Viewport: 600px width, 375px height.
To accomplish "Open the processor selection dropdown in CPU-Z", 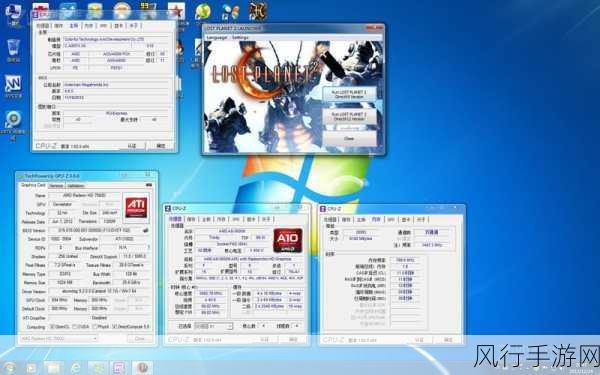I will (x=213, y=326).
